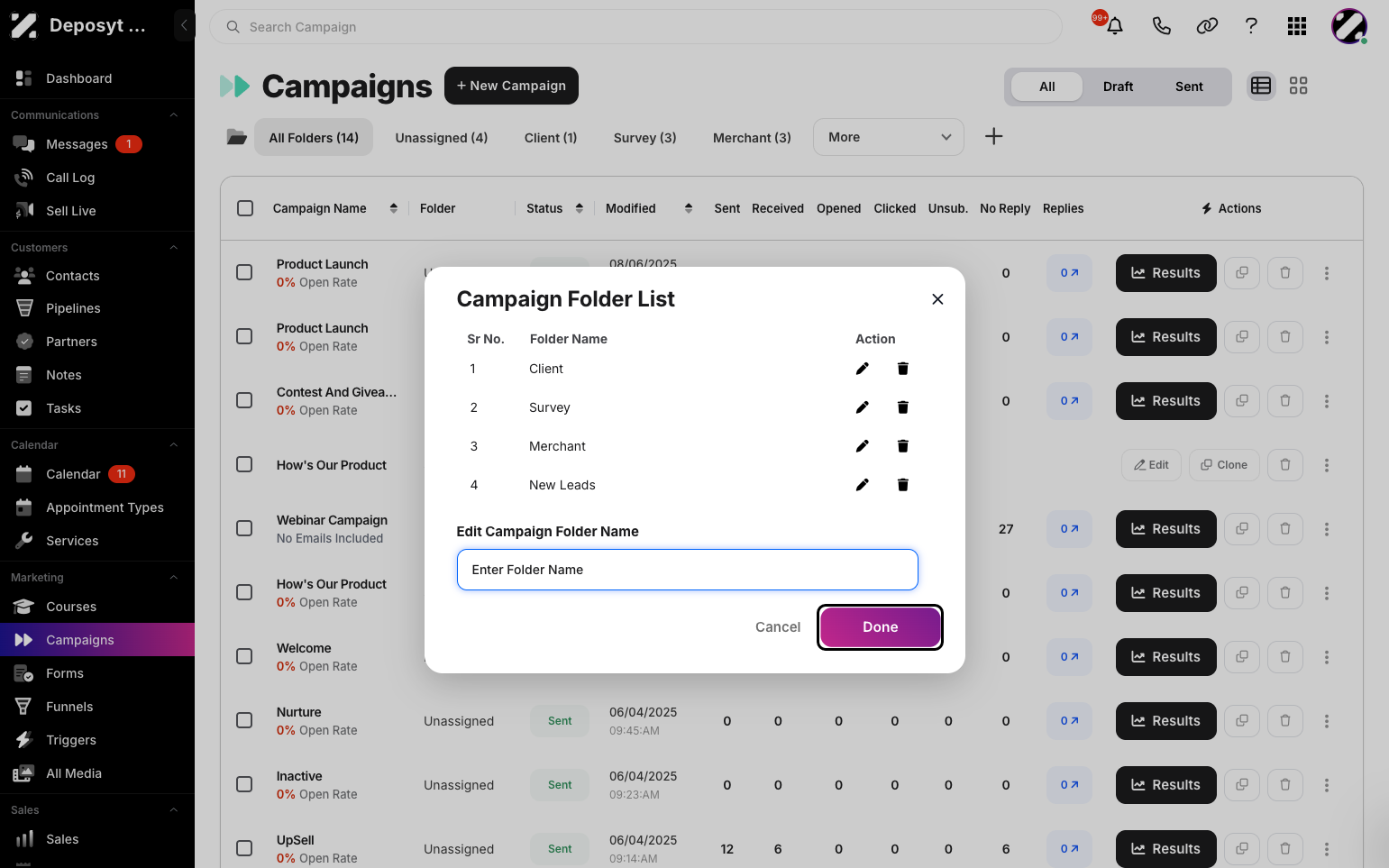This screenshot has width=1389, height=868.
Task: Open the apps grid menu
Action: tap(1297, 26)
